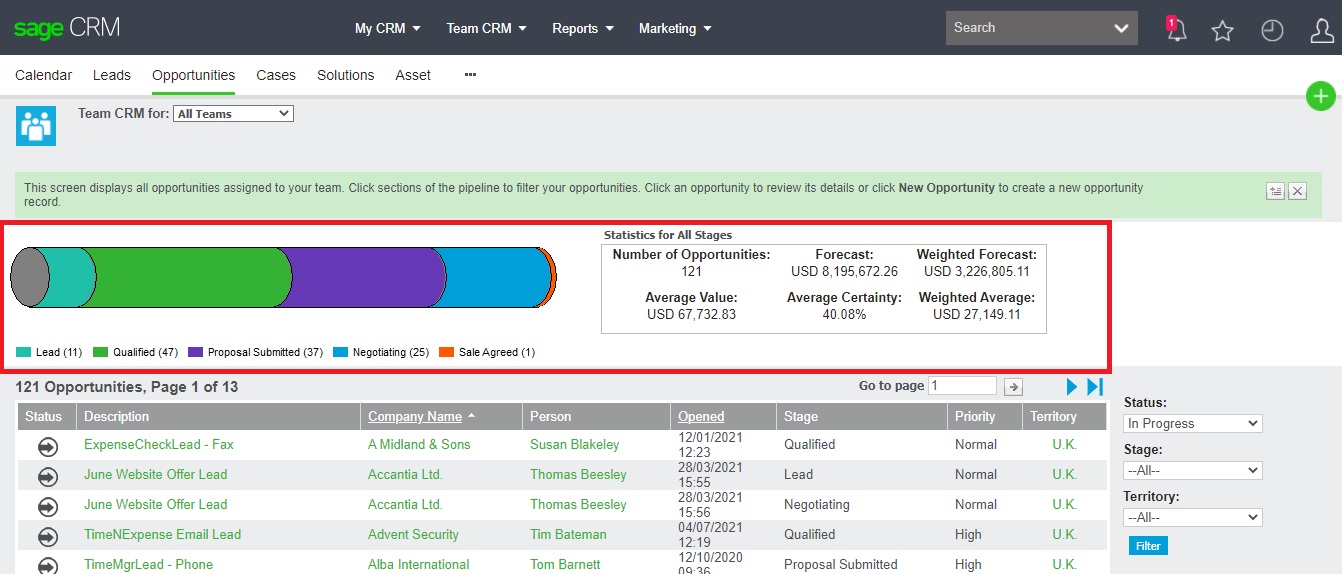Select the Opportunities tab

tap(194, 75)
